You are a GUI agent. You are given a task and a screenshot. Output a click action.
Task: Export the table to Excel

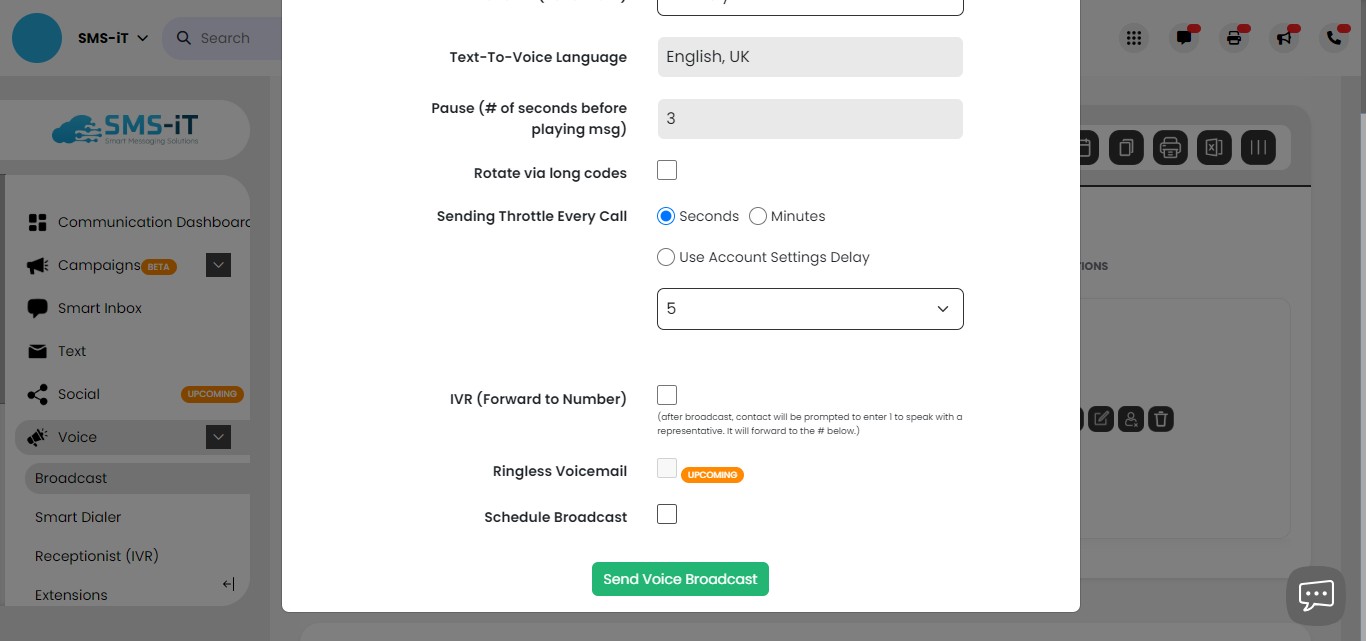[x=1214, y=147]
